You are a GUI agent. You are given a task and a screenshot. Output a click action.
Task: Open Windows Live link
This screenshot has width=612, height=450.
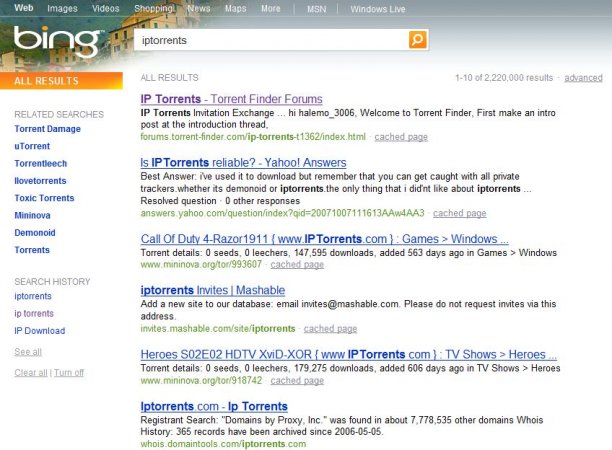click(377, 9)
